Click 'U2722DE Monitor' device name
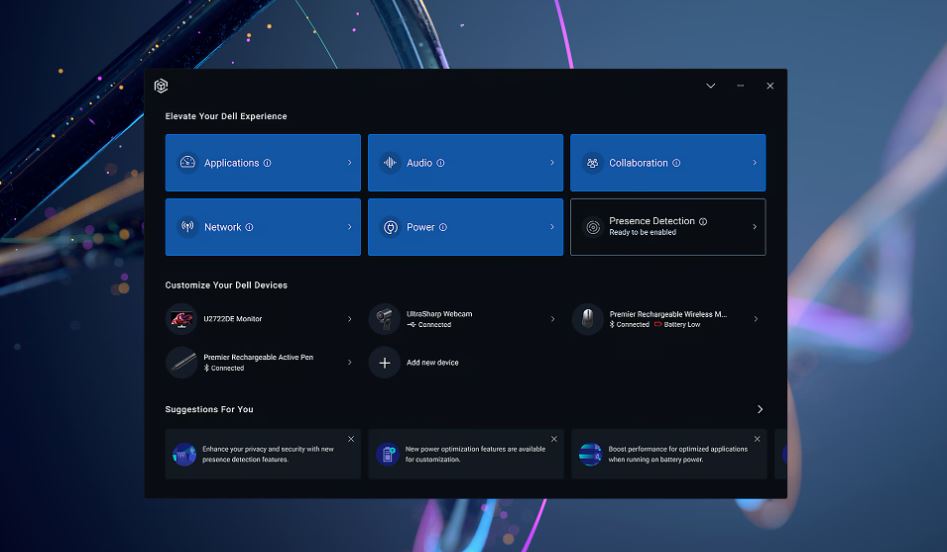Image resolution: width=947 pixels, height=552 pixels. click(233, 319)
